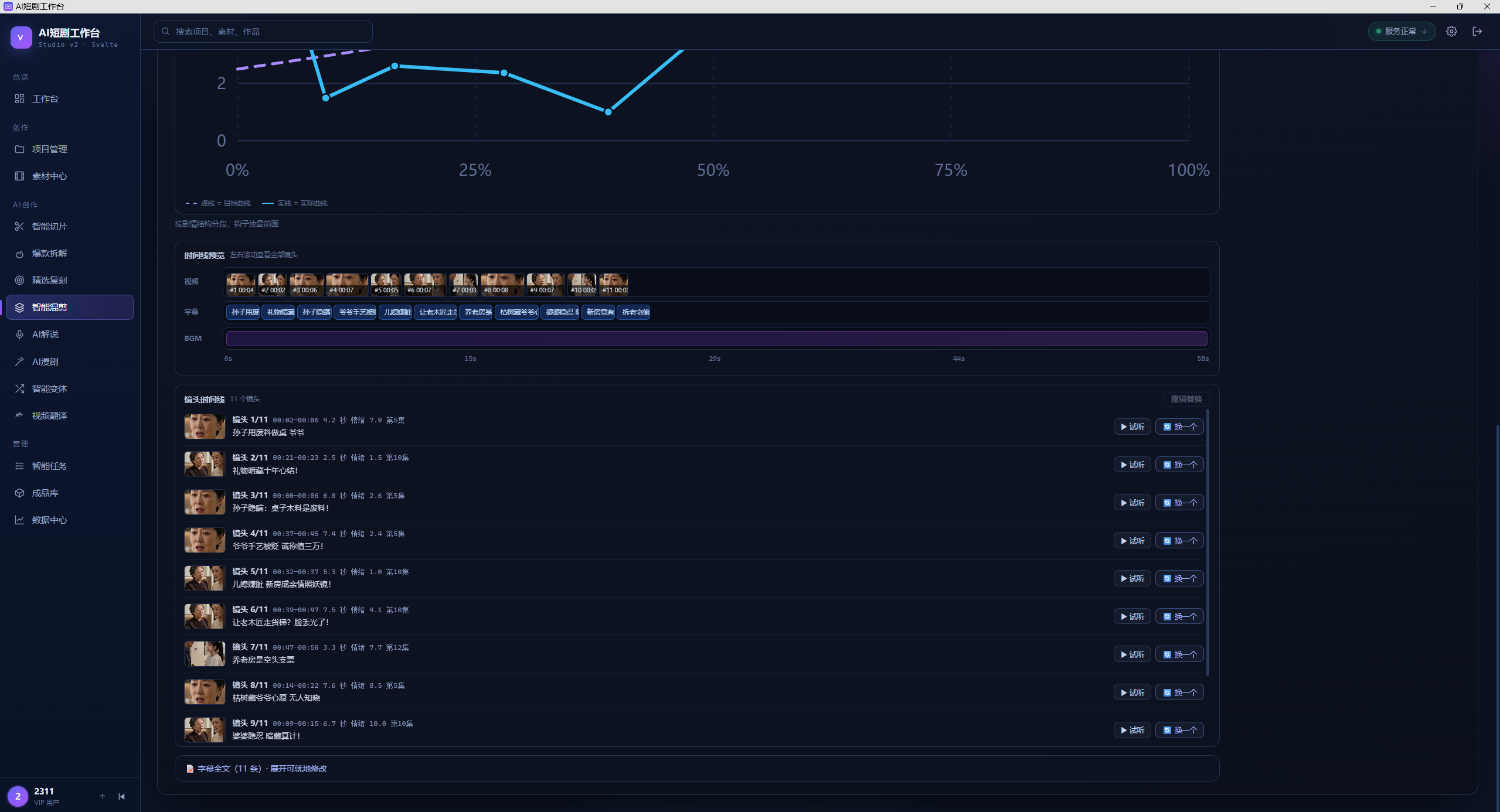Click 试听 for 镜头 1/11
This screenshot has height=812, width=1500.
click(1132, 427)
